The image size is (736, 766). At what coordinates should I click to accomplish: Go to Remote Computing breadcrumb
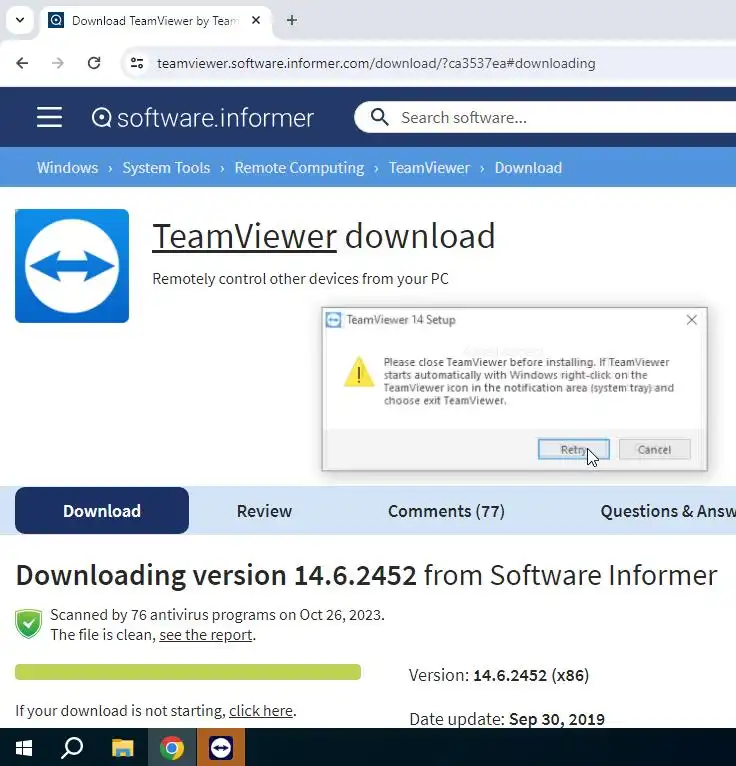point(299,168)
